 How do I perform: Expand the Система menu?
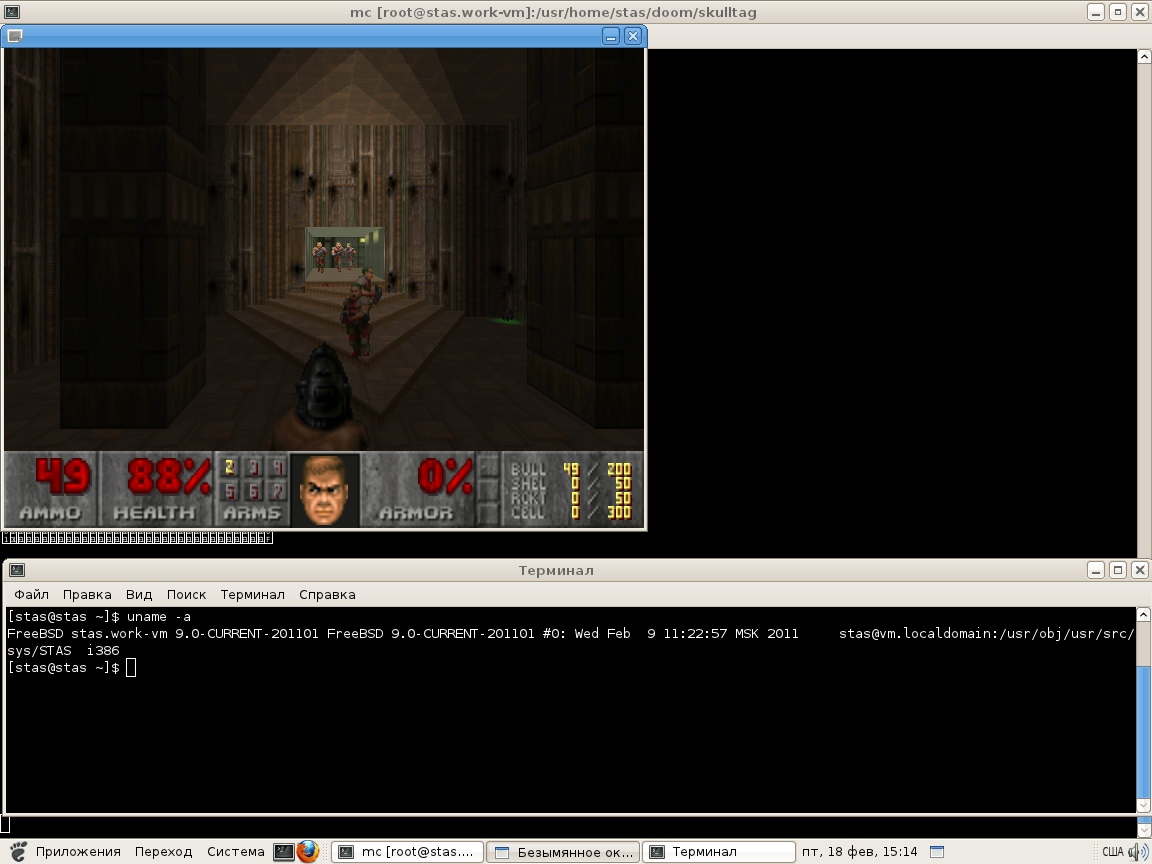[x=235, y=852]
